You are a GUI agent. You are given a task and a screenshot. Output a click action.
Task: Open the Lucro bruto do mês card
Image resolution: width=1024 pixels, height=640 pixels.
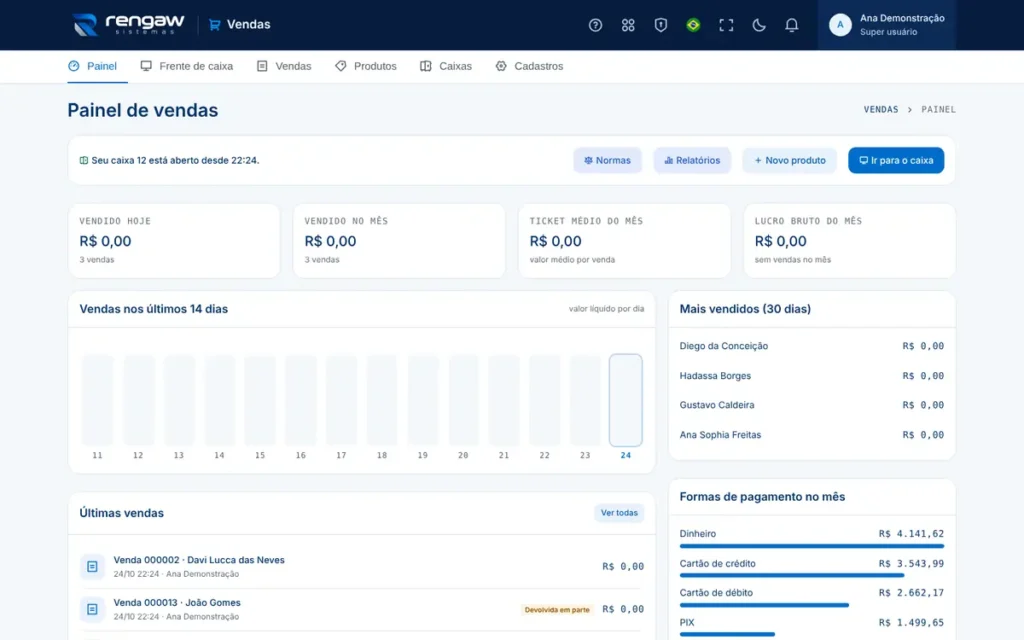[850, 240]
